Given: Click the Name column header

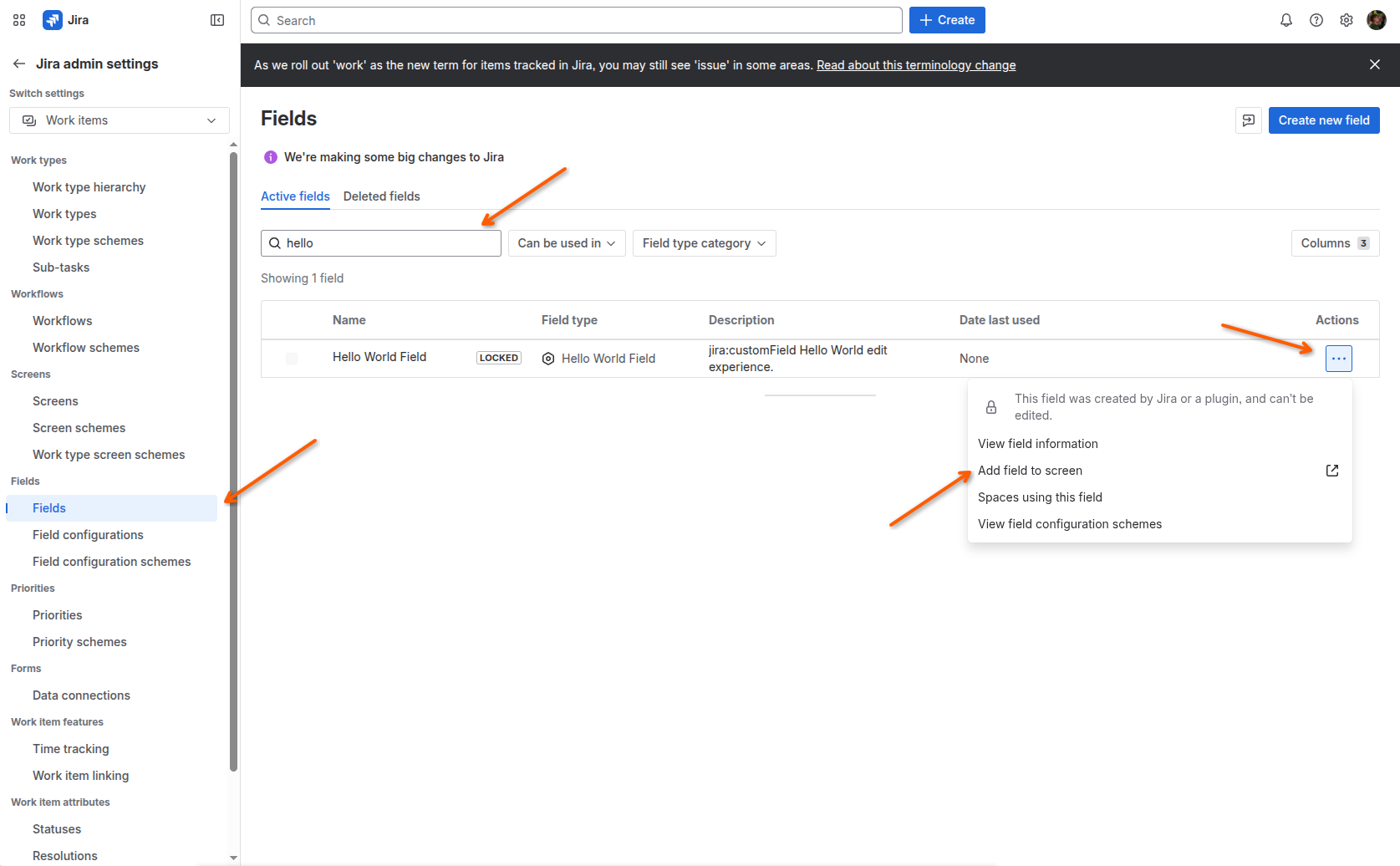Looking at the screenshot, I should coord(349,320).
